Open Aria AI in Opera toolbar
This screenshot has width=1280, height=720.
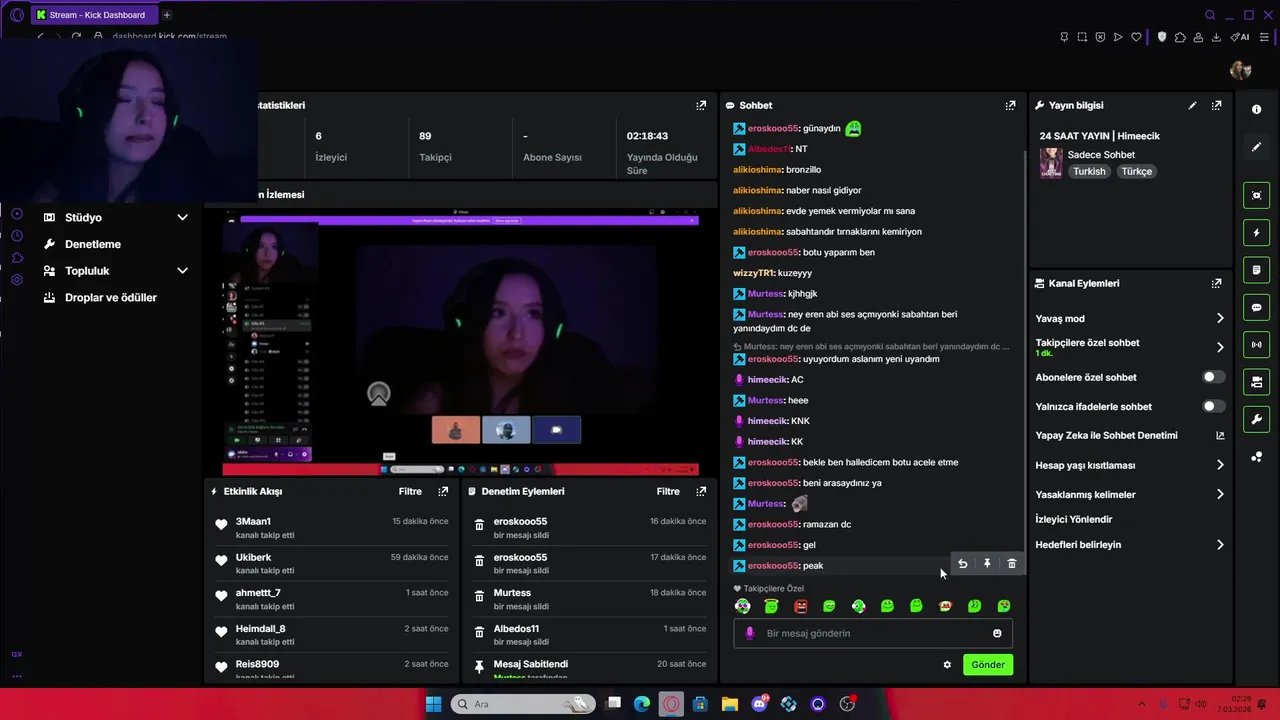[1240, 37]
